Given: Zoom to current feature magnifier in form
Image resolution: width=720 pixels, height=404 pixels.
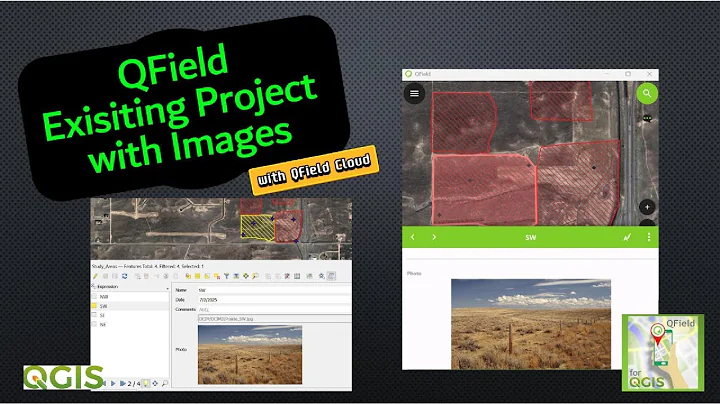Looking at the screenshot, I should point(165,383).
